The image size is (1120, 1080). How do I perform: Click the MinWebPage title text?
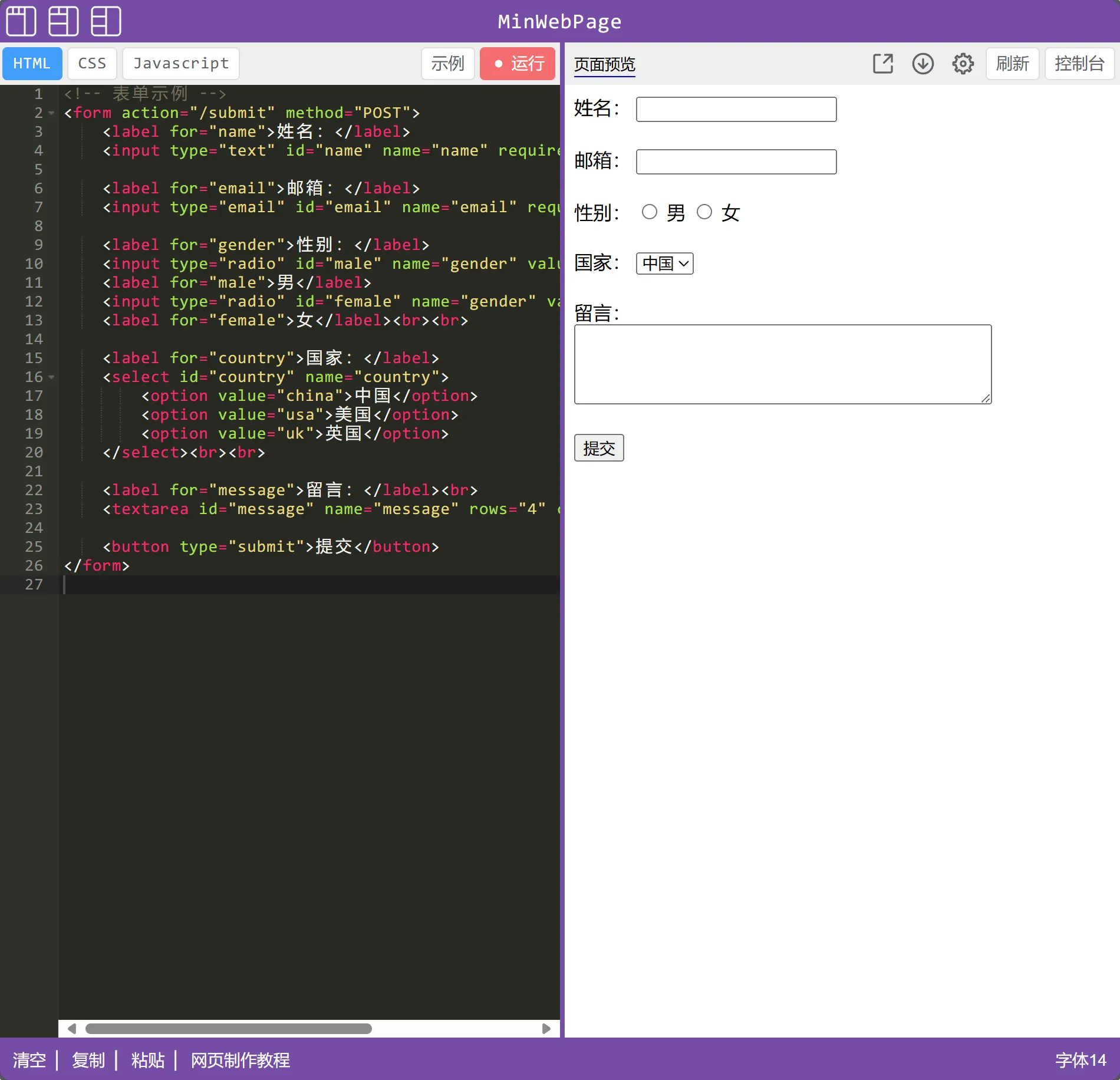[x=559, y=22]
